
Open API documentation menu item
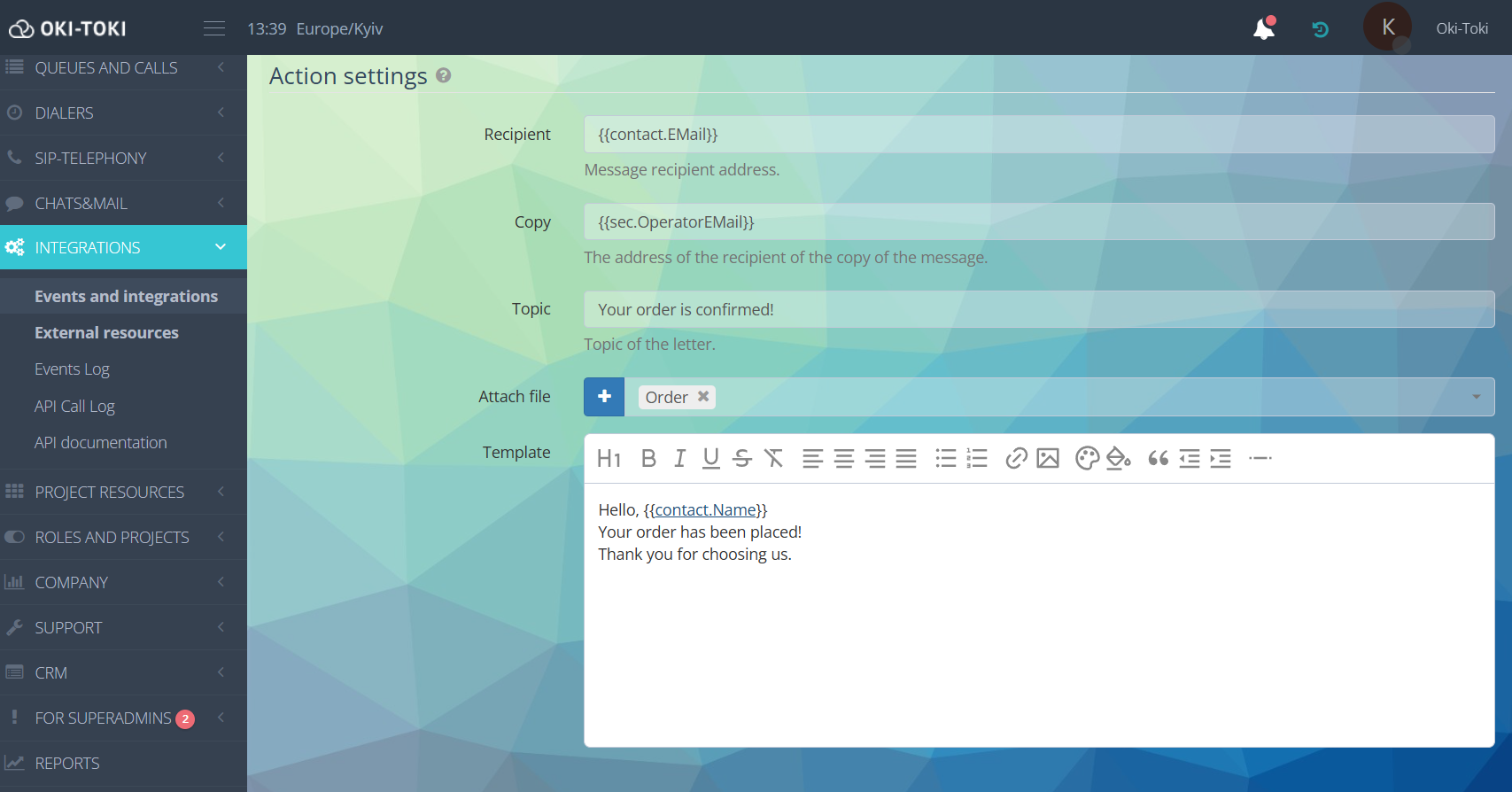tap(100, 443)
